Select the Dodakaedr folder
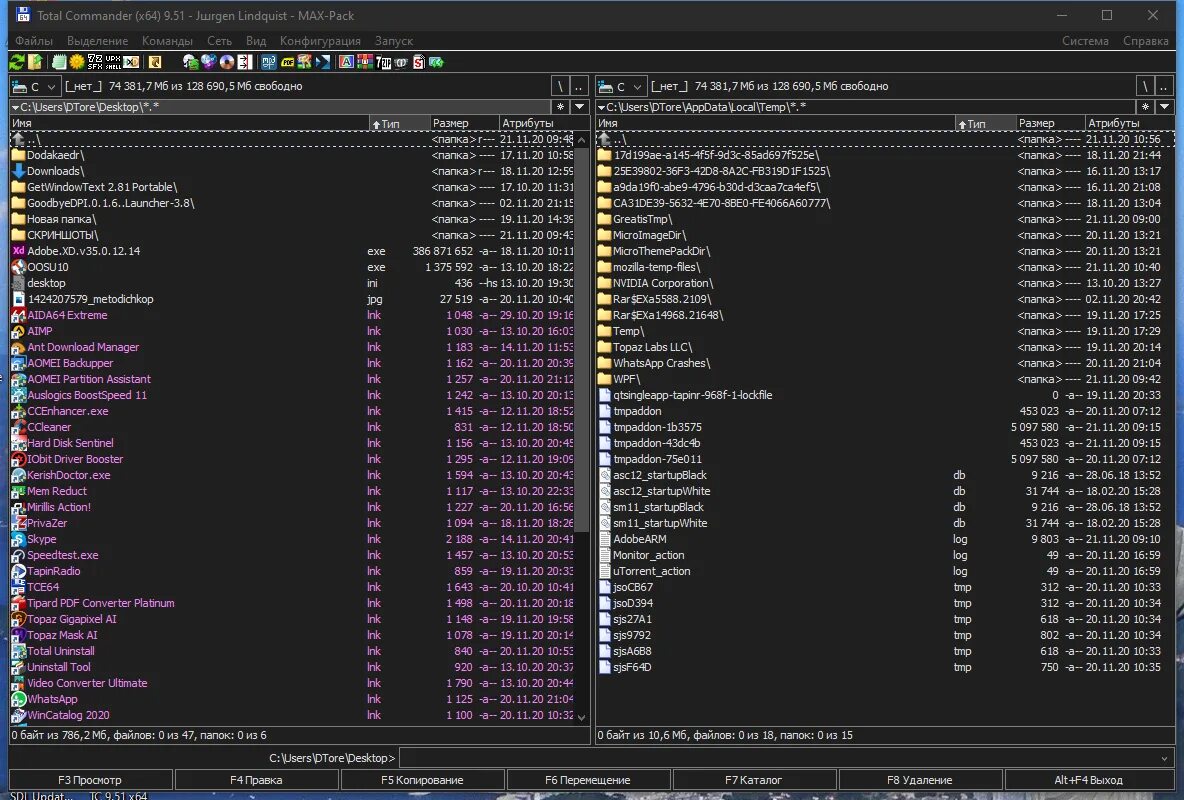 click(x=293, y=155)
